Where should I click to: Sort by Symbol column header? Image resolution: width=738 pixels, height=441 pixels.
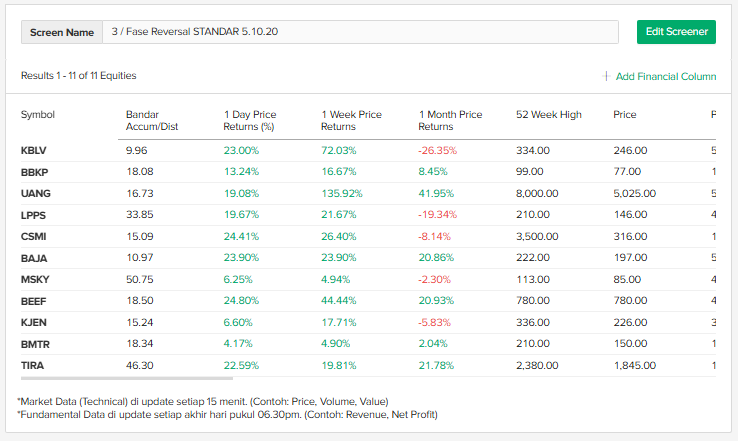click(38, 115)
